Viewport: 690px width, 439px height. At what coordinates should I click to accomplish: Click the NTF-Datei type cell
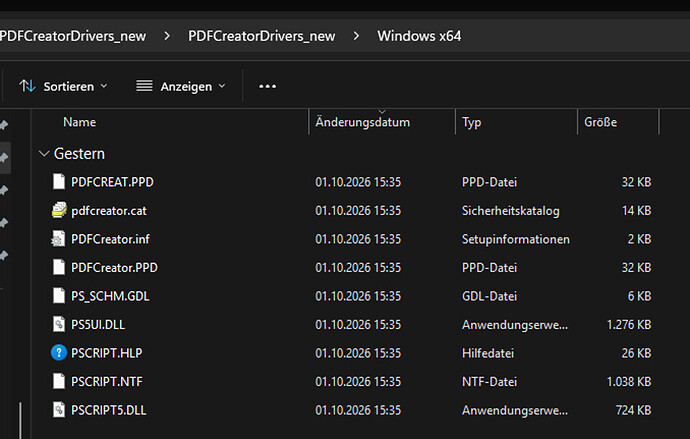[489, 382]
